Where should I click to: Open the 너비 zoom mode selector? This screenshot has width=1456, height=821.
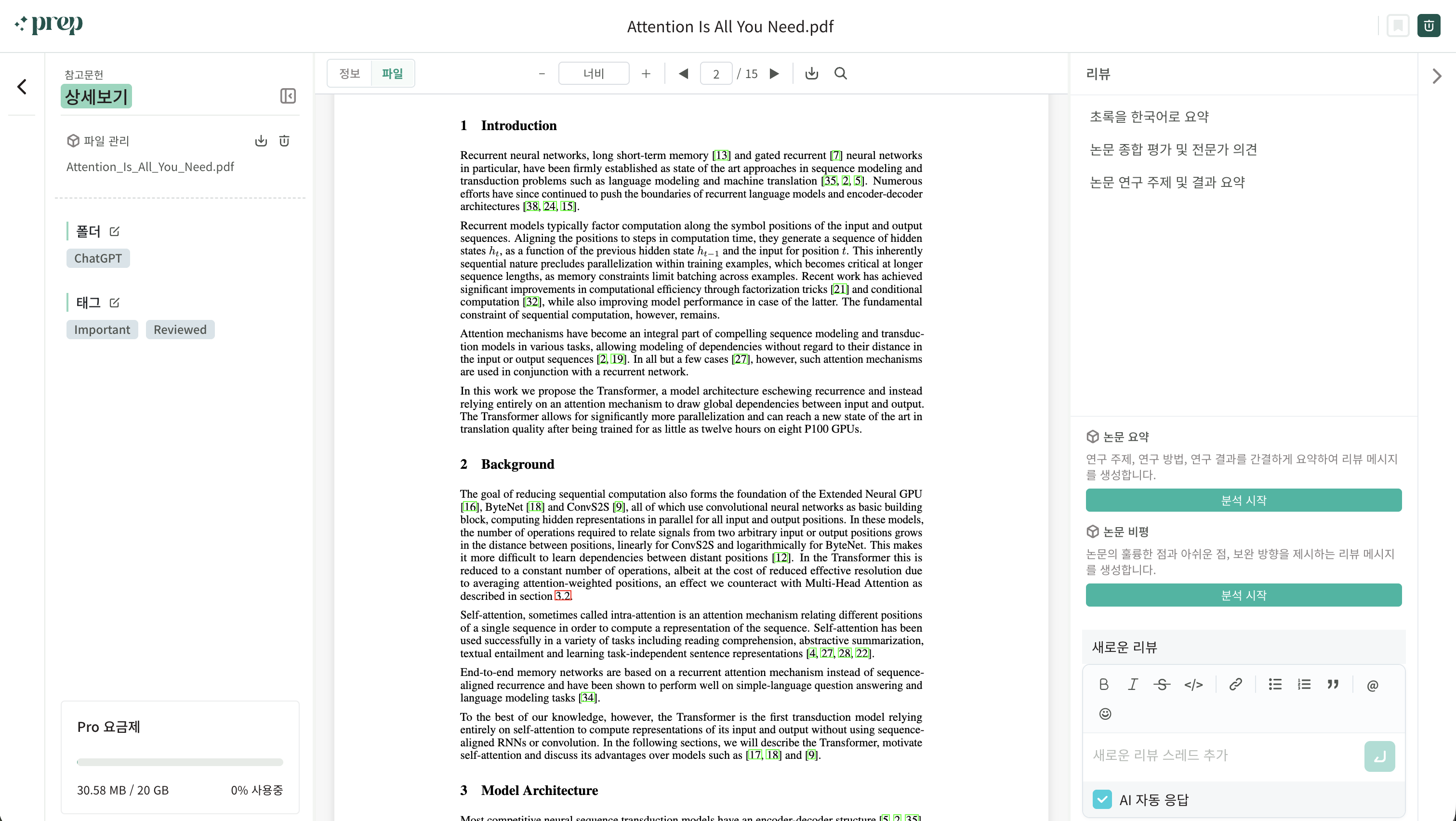point(594,73)
